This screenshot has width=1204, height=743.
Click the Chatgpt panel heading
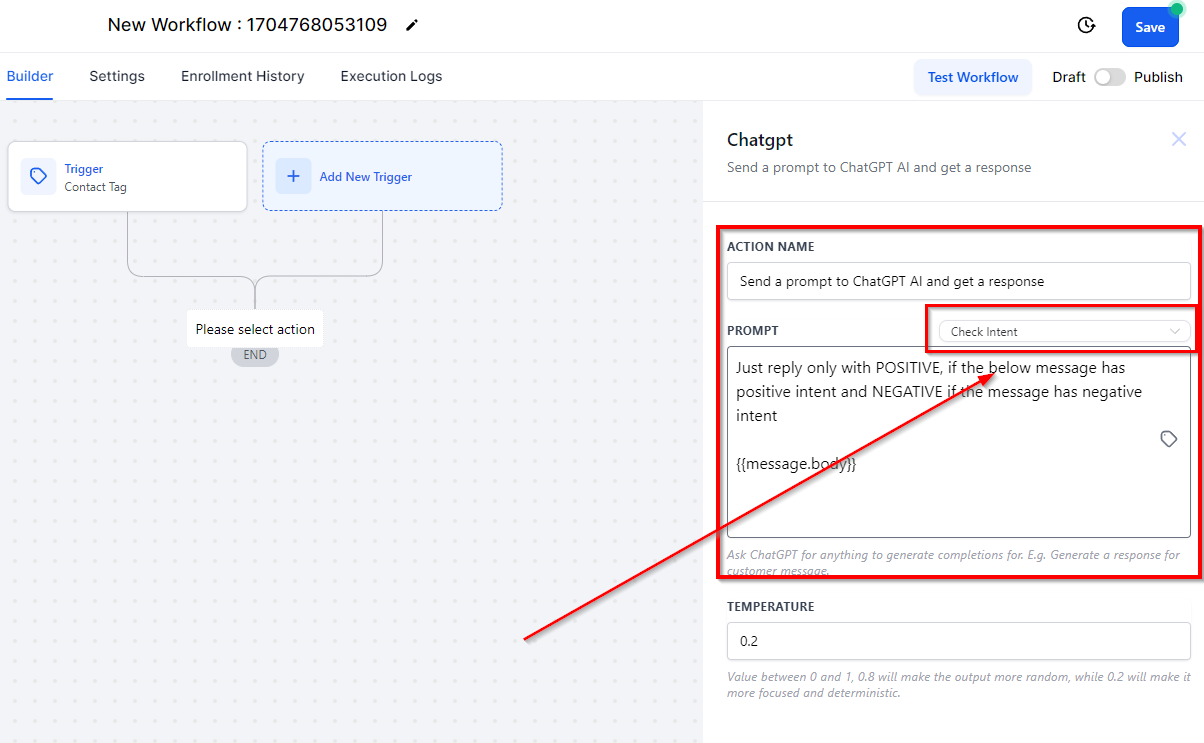[760, 140]
